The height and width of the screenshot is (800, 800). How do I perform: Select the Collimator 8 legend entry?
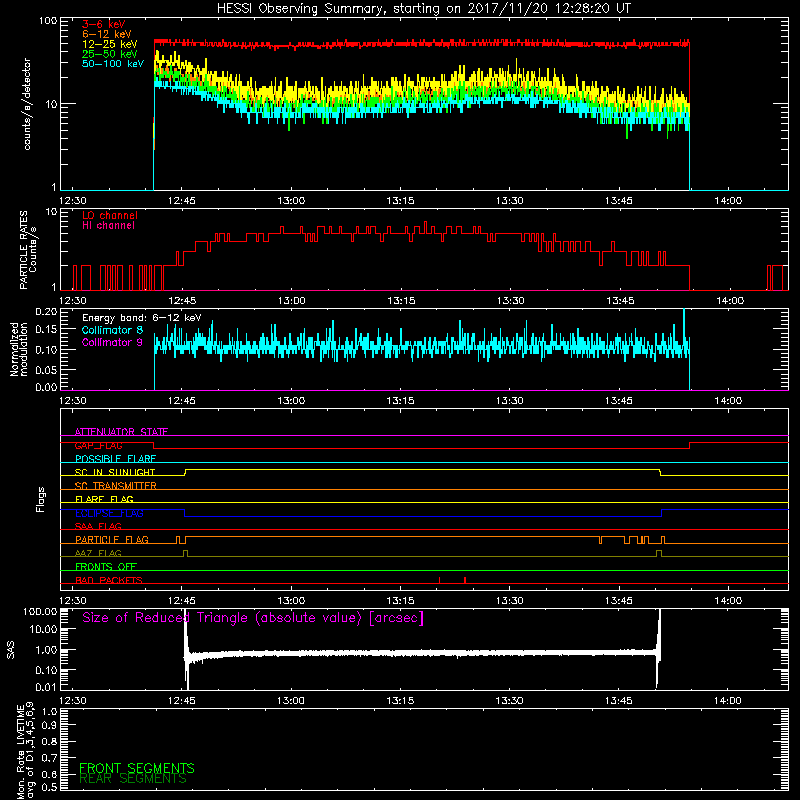coord(112,330)
